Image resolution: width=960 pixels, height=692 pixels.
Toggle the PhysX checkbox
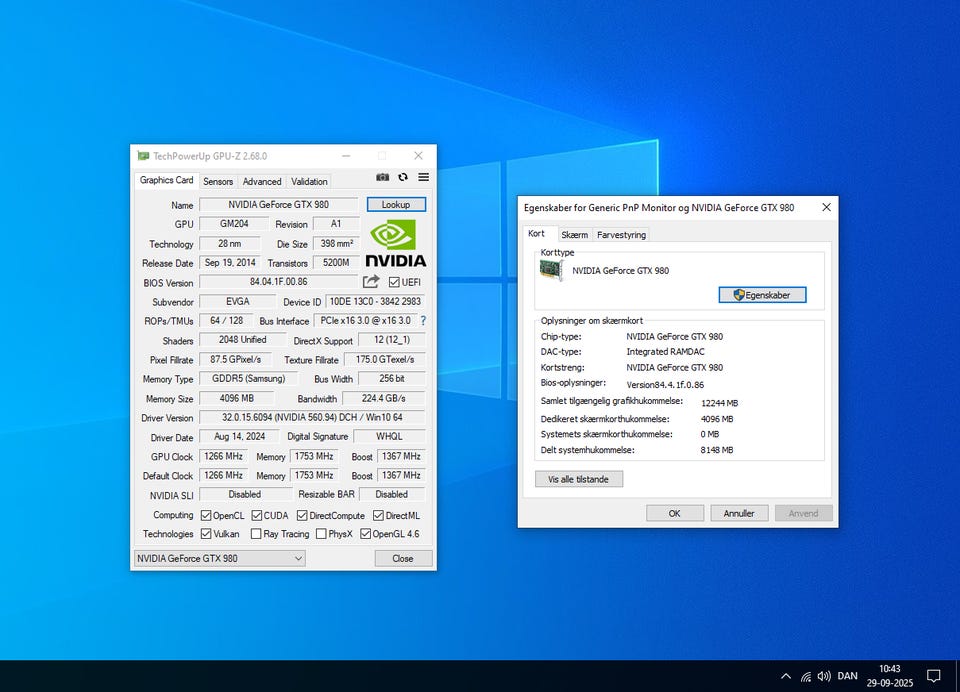coord(321,534)
